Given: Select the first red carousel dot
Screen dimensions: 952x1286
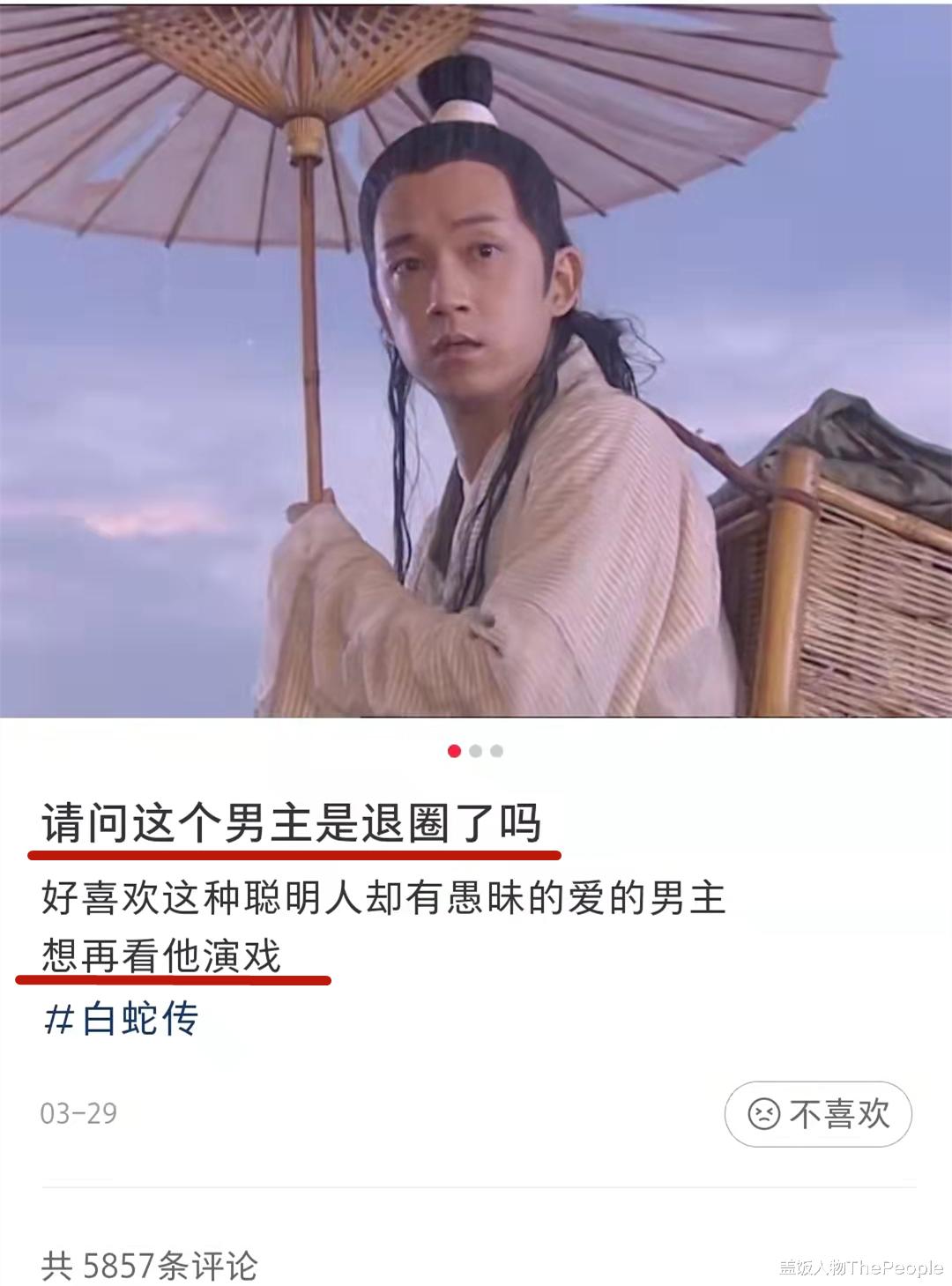Looking at the screenshot, I should 454,751.
